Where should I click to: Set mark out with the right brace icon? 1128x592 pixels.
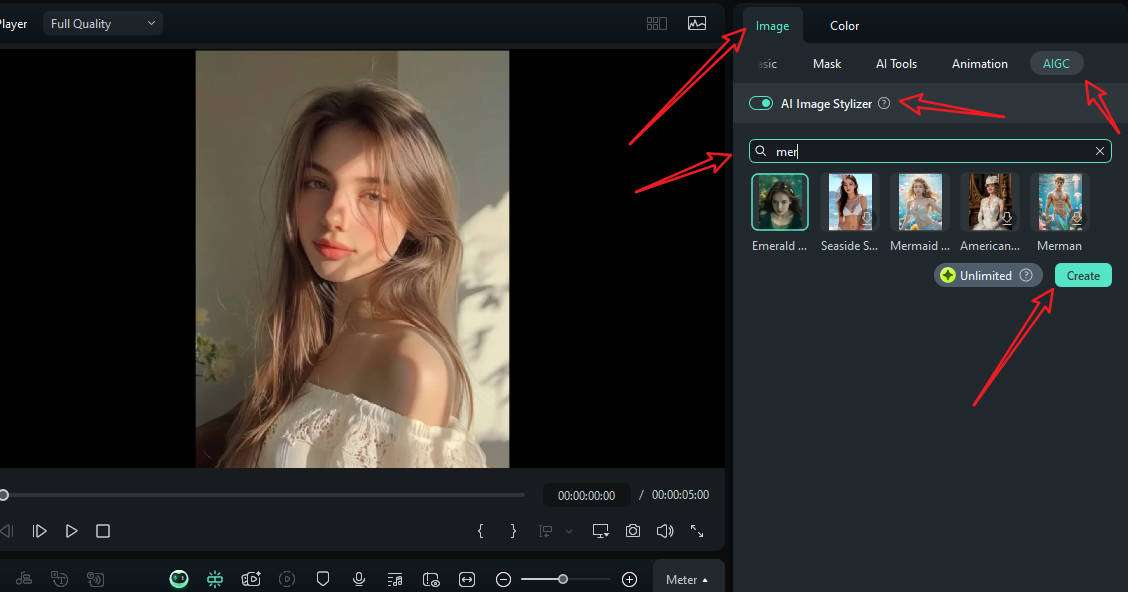point(513,531)
